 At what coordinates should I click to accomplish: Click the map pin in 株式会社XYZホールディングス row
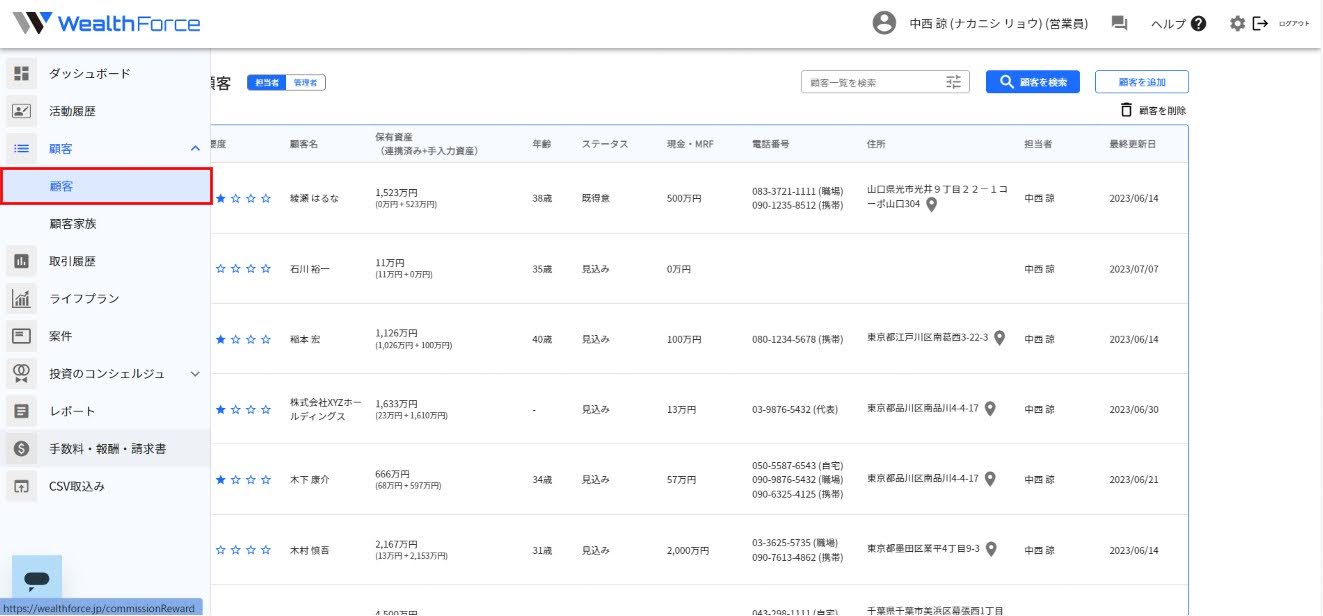pos(990,408)
